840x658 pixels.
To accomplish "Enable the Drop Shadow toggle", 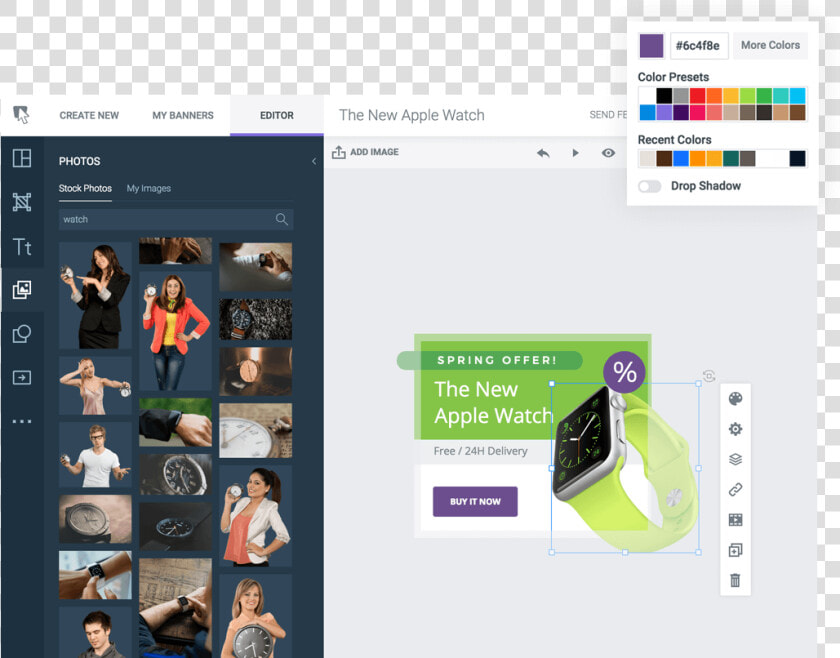I will 649,186.
